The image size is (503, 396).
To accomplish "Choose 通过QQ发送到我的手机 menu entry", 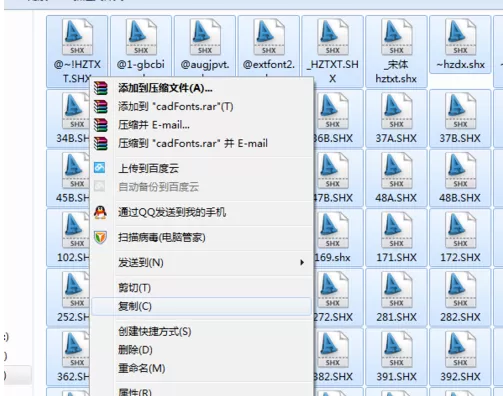I will [202, 212].
